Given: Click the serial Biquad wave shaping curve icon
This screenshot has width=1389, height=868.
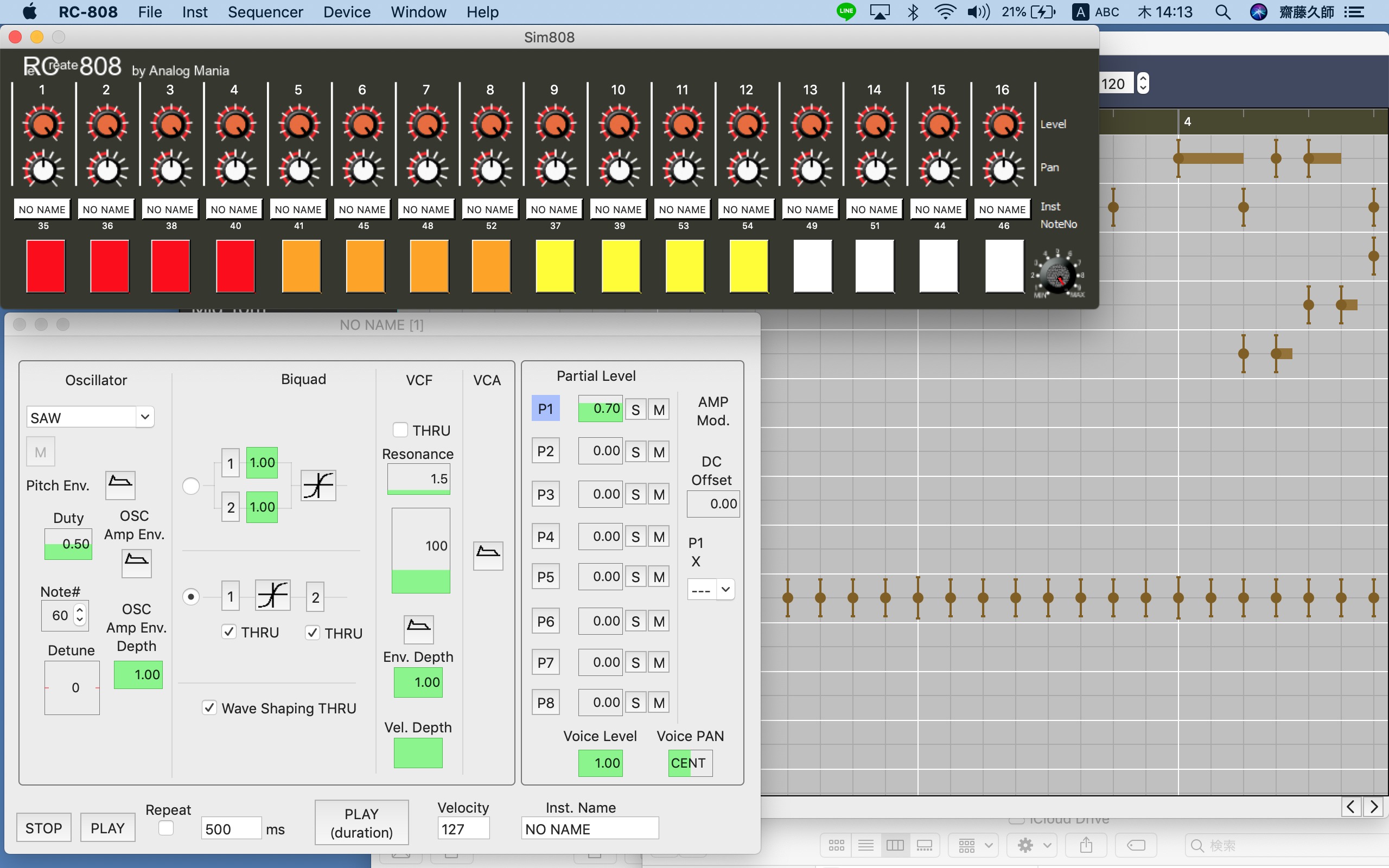Looking at the screenshot, I should click(x=272, y=595).
